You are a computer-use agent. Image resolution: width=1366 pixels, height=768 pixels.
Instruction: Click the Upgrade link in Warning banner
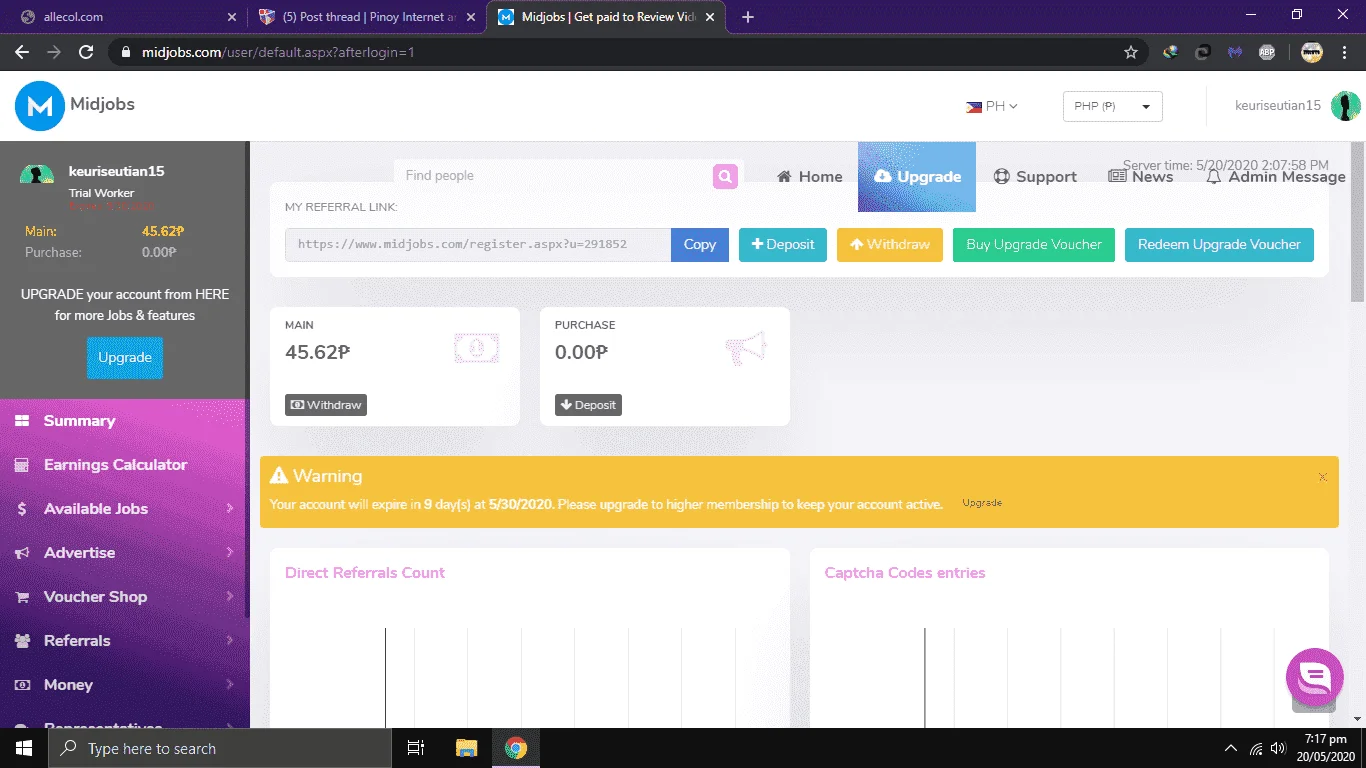(982, 503)
